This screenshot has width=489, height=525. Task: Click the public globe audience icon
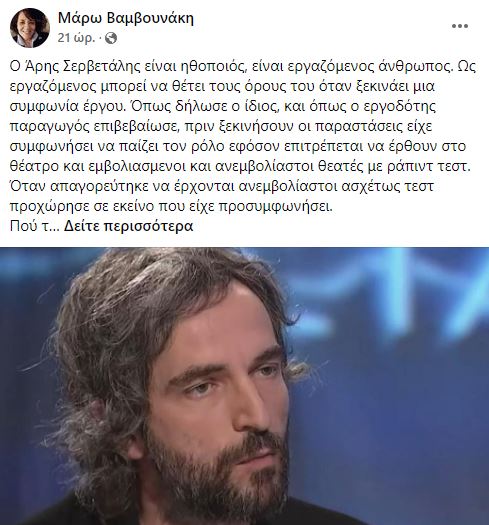tap(111, 38)
